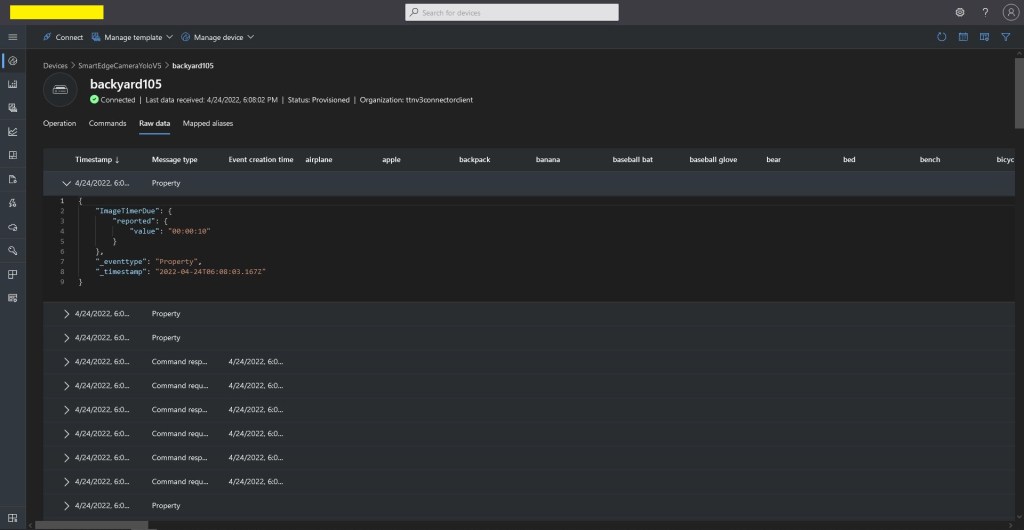Click the refresh icon in the toolbar
Image resolution: width=1024 pixels, height=530 pixels.
tap(941, 37)
